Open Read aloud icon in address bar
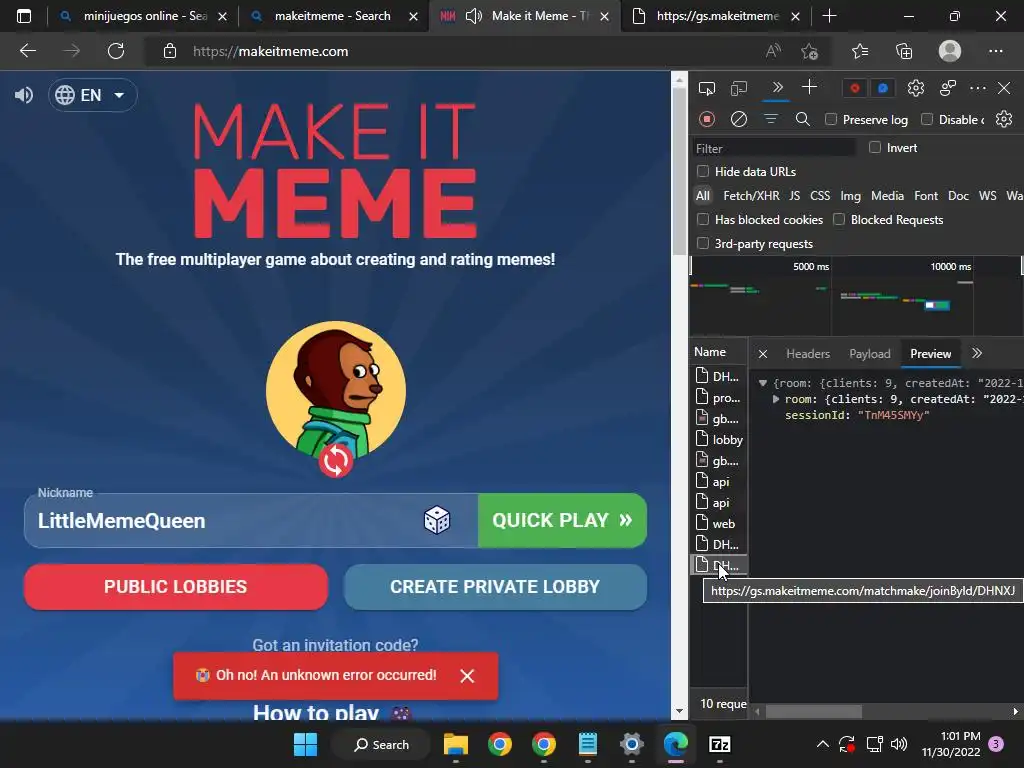Viewport: 1024px width, 768px height. [x=773, y=51]
